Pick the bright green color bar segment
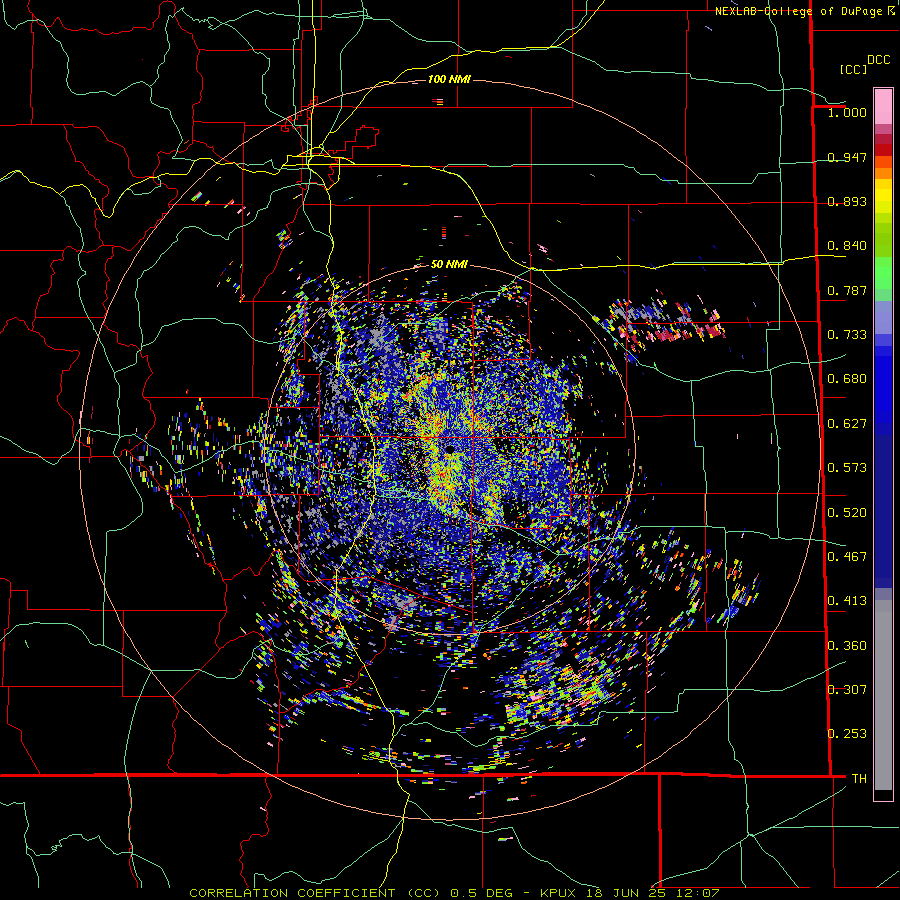 [883, 273]
